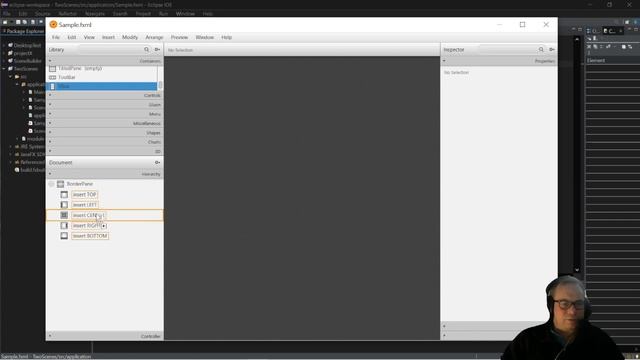
Task: Open the Arrange menu in Scene Builder
Action: click(x=154, y=37)
